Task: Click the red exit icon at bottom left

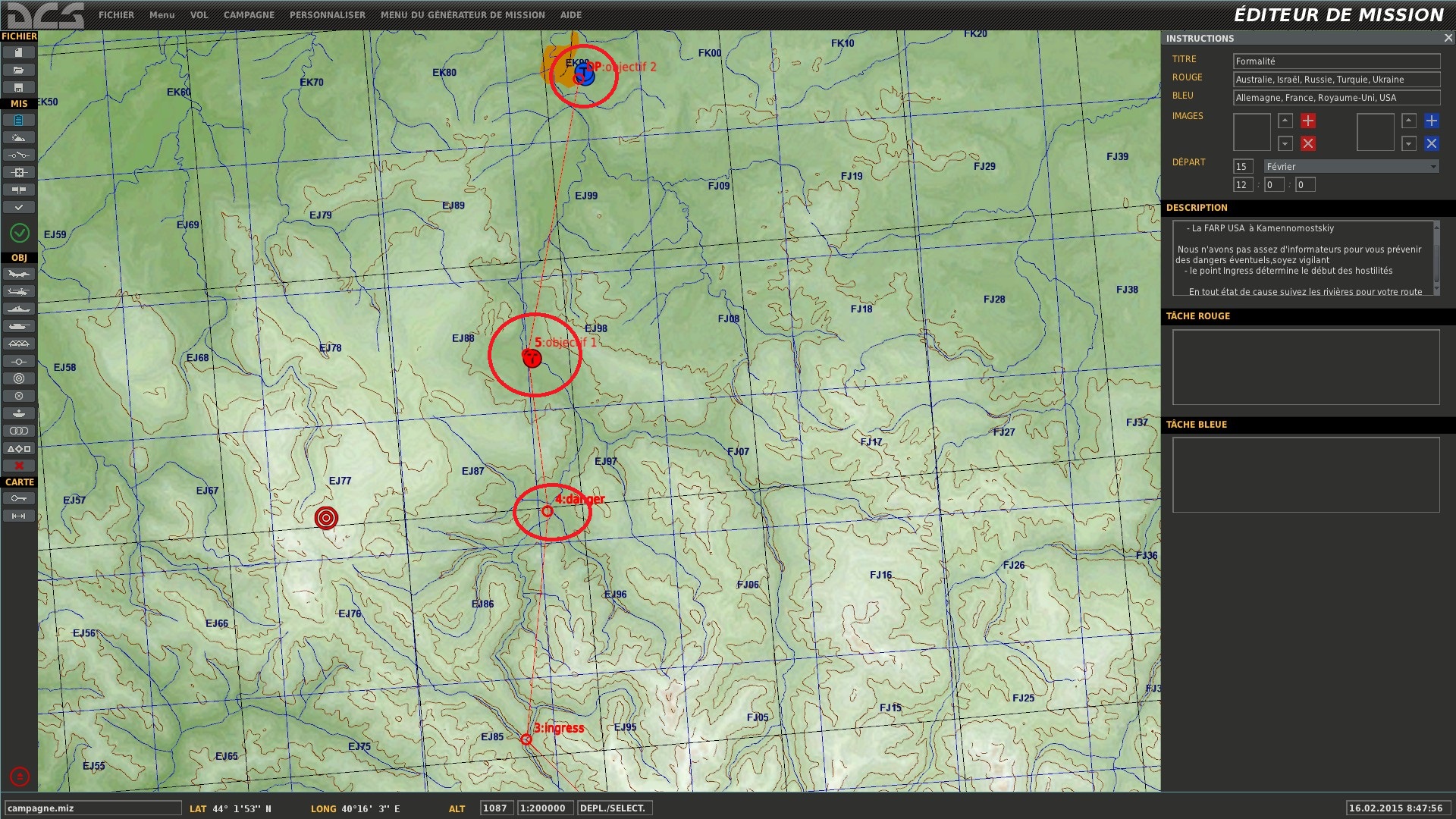Action: click(20, 777)
